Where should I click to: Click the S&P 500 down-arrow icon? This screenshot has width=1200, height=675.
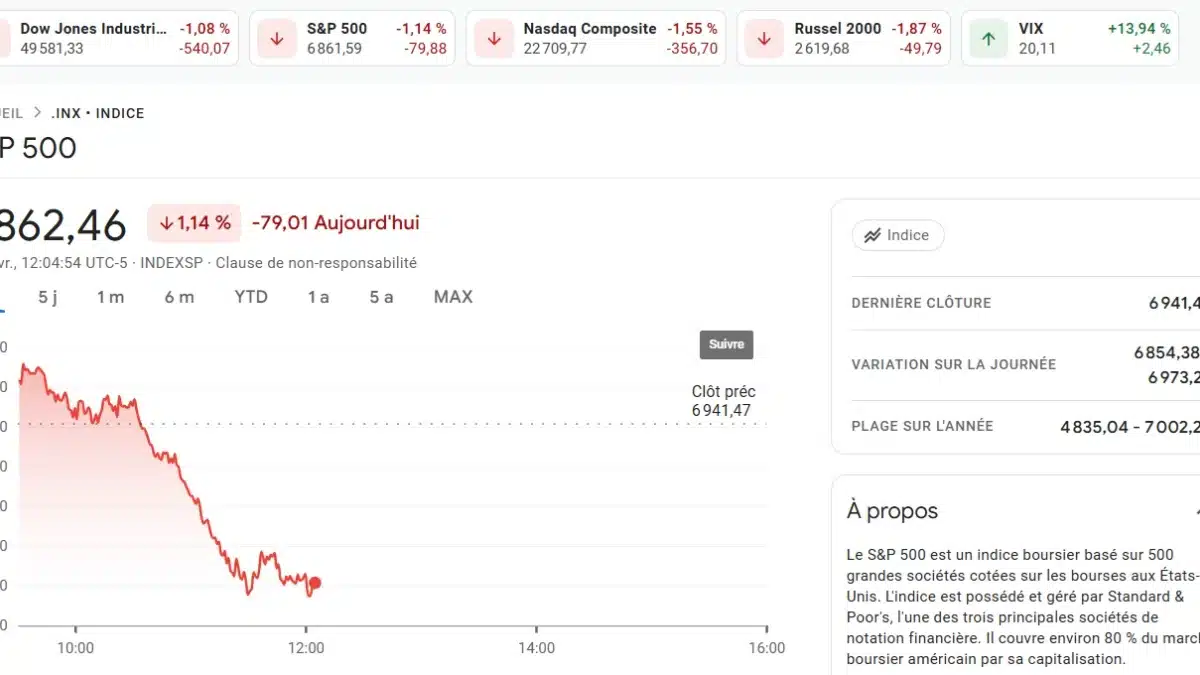(276, 37)
